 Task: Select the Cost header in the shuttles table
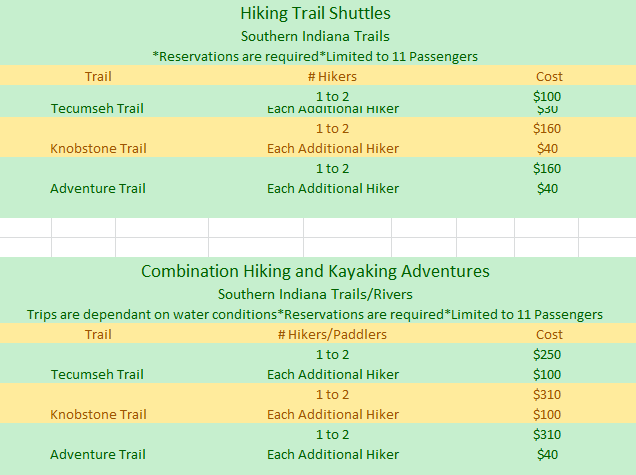click(x=549, y=76)
